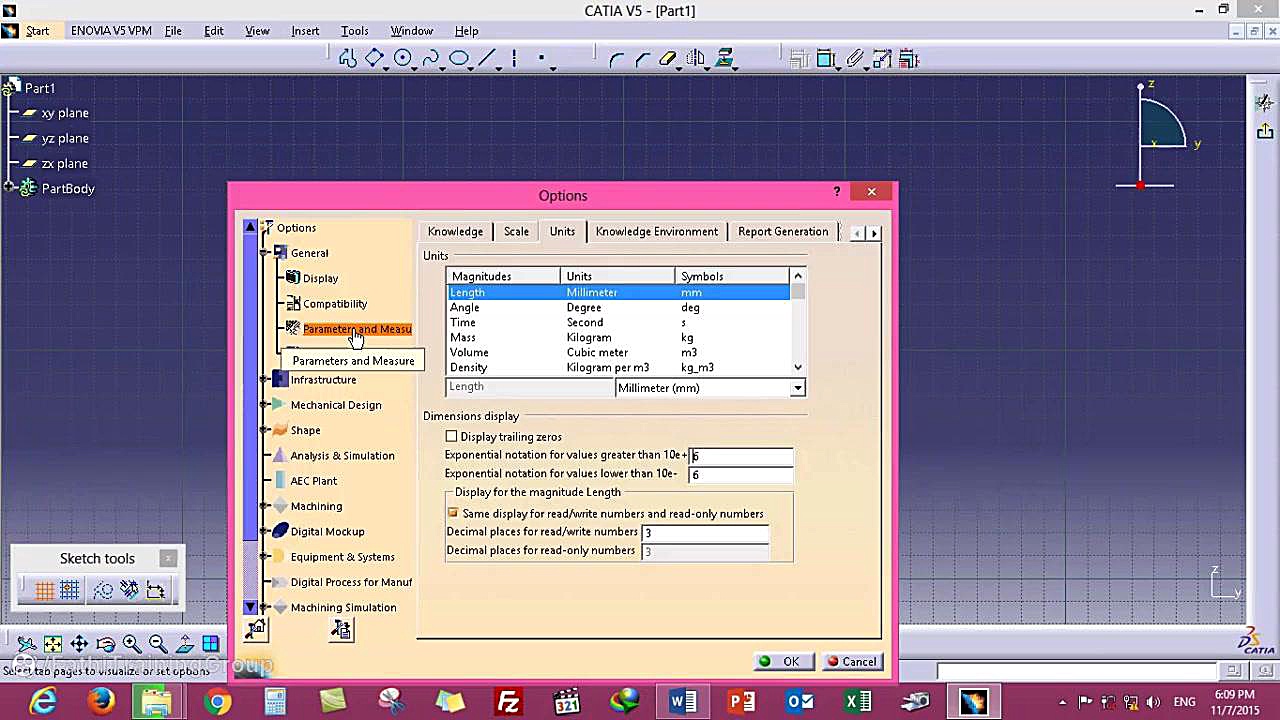
Task: Click Cancel in Options dialog
Action: coord(852,662)
